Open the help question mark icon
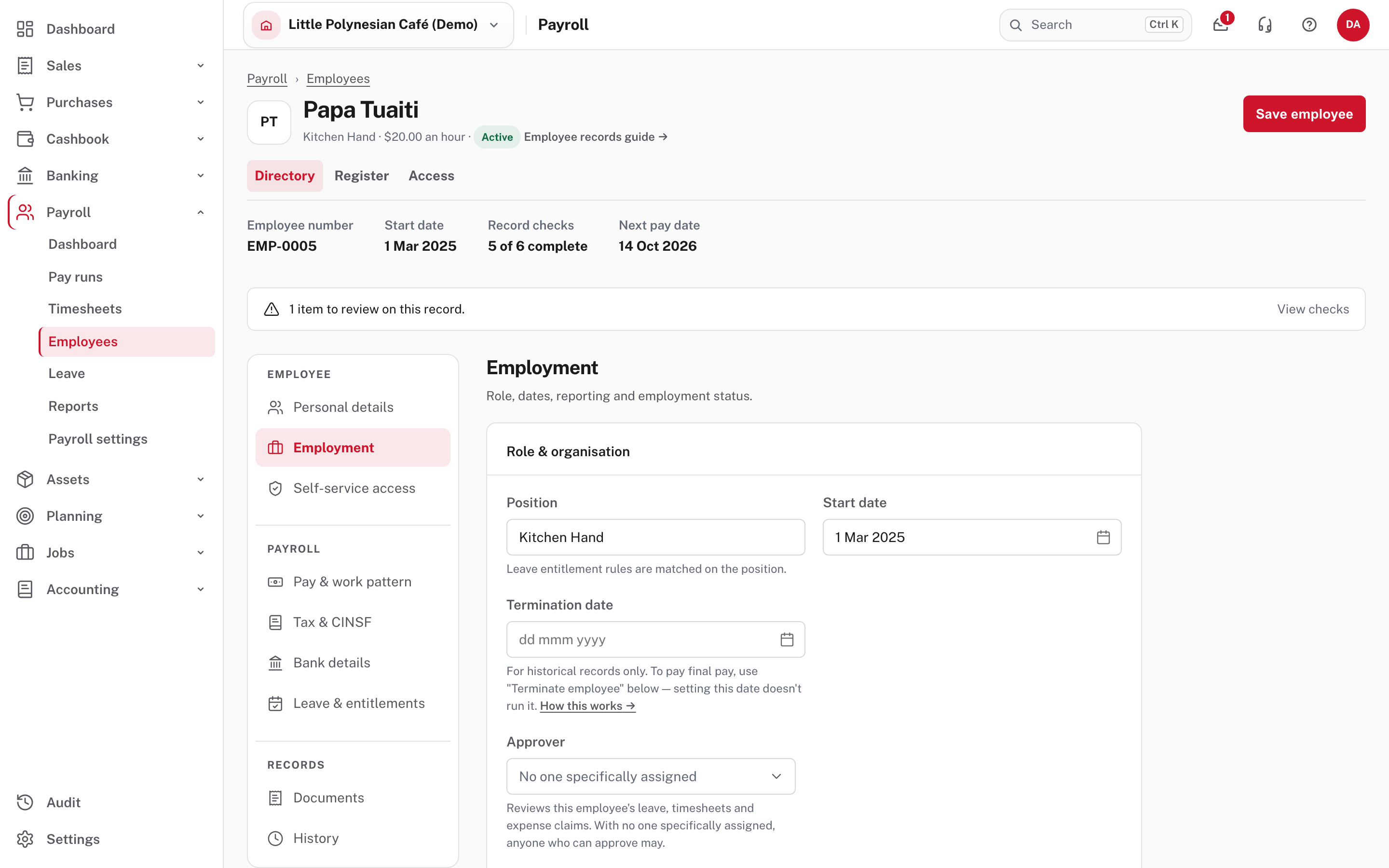Screen dimensions: 1389x868 pos(1309,25)
